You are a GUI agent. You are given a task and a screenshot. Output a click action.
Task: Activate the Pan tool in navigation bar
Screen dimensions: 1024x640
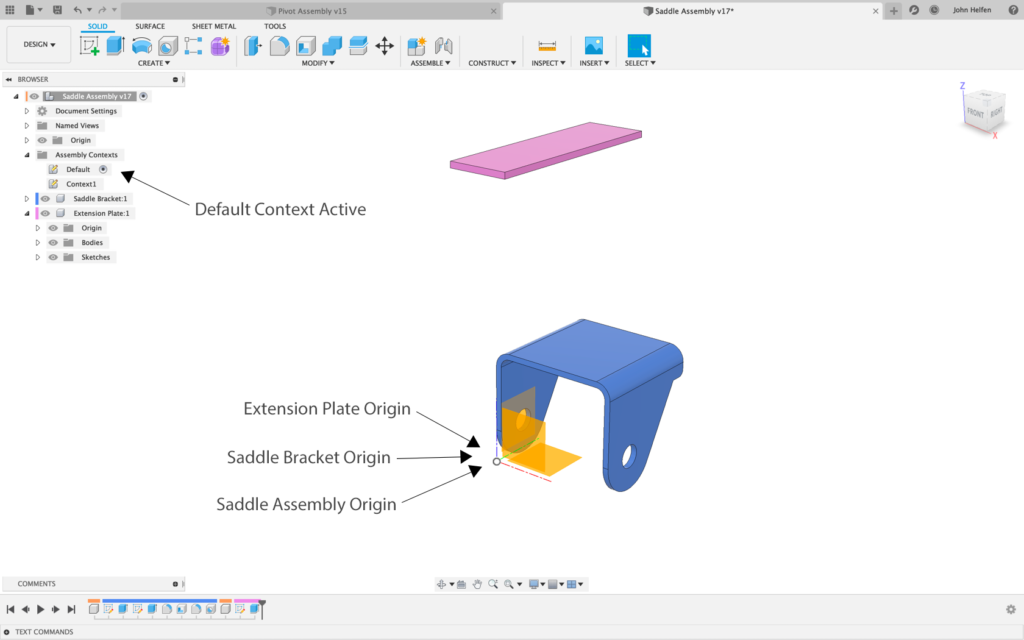[x=478, y=584]
